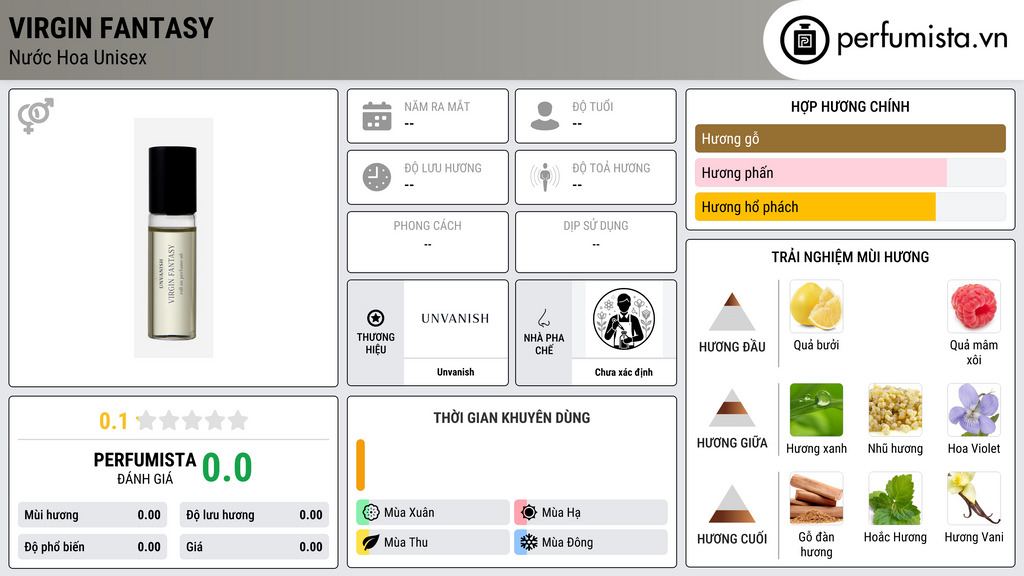Open the Chưa xác định perfumer link

[624, 372]
